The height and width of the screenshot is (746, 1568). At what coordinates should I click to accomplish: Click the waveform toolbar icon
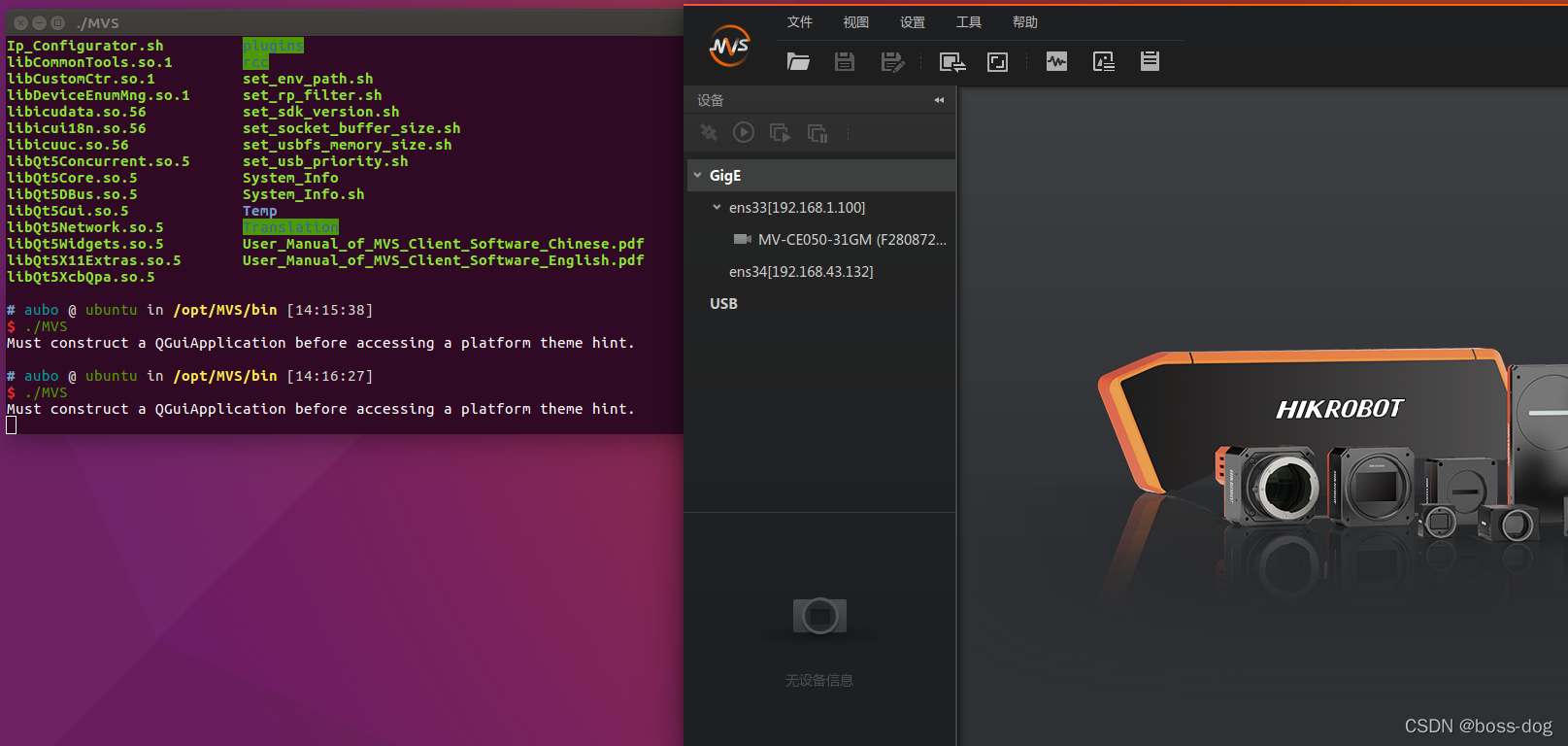tap(1056, 62)
